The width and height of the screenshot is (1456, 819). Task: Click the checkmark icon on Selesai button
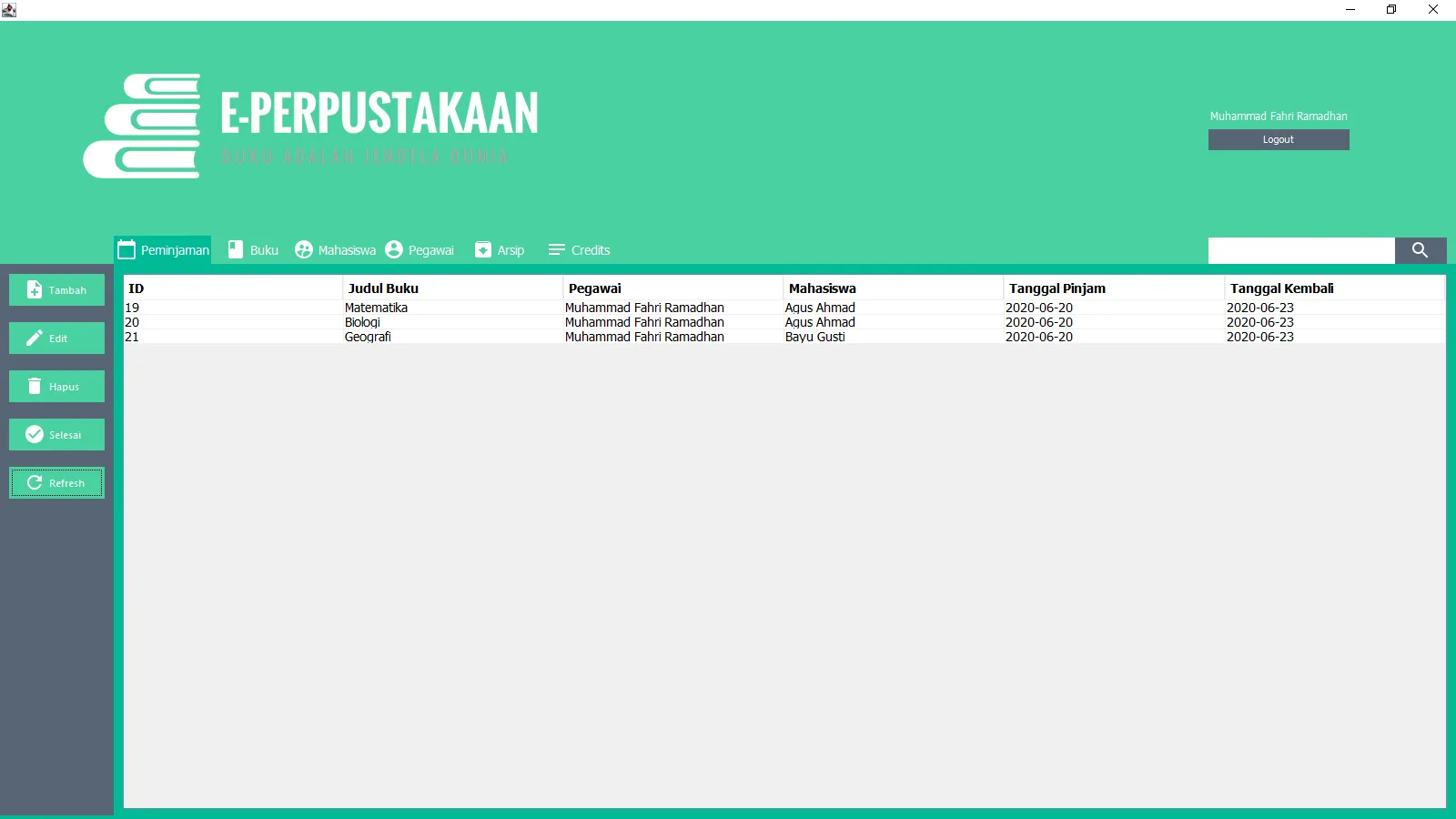click(33, 434)
